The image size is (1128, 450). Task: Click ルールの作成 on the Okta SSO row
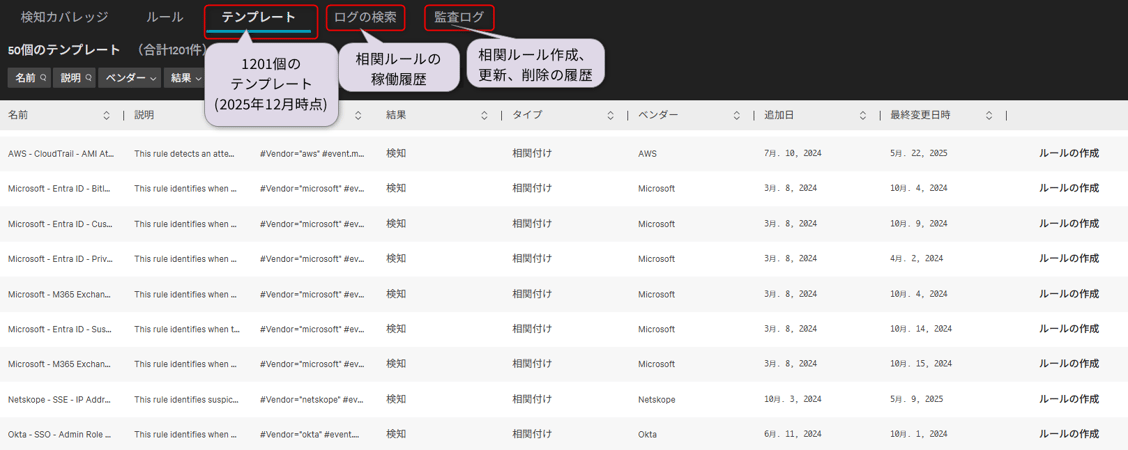(x=1068, y=434)
